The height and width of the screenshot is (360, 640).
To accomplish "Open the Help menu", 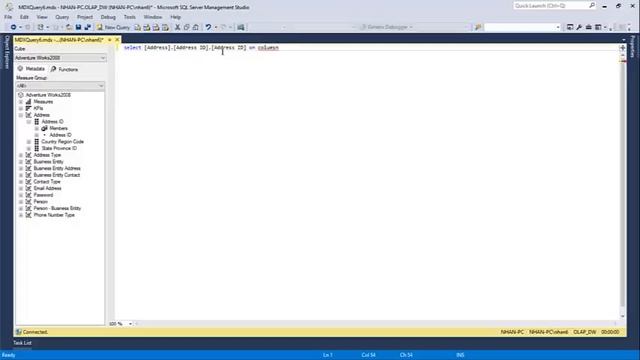I will pyautogui.click(x=176, y=17).
